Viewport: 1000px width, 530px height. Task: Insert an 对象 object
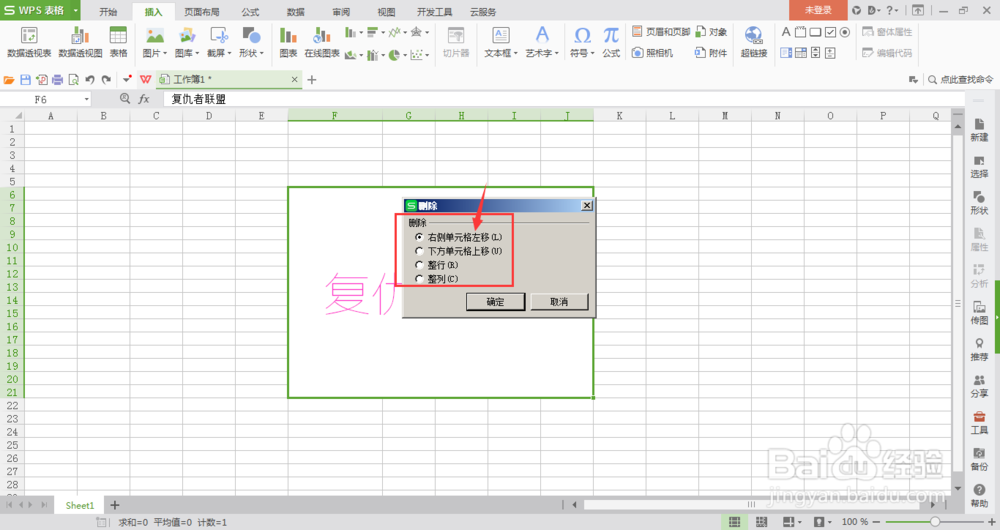coord(711,31)
